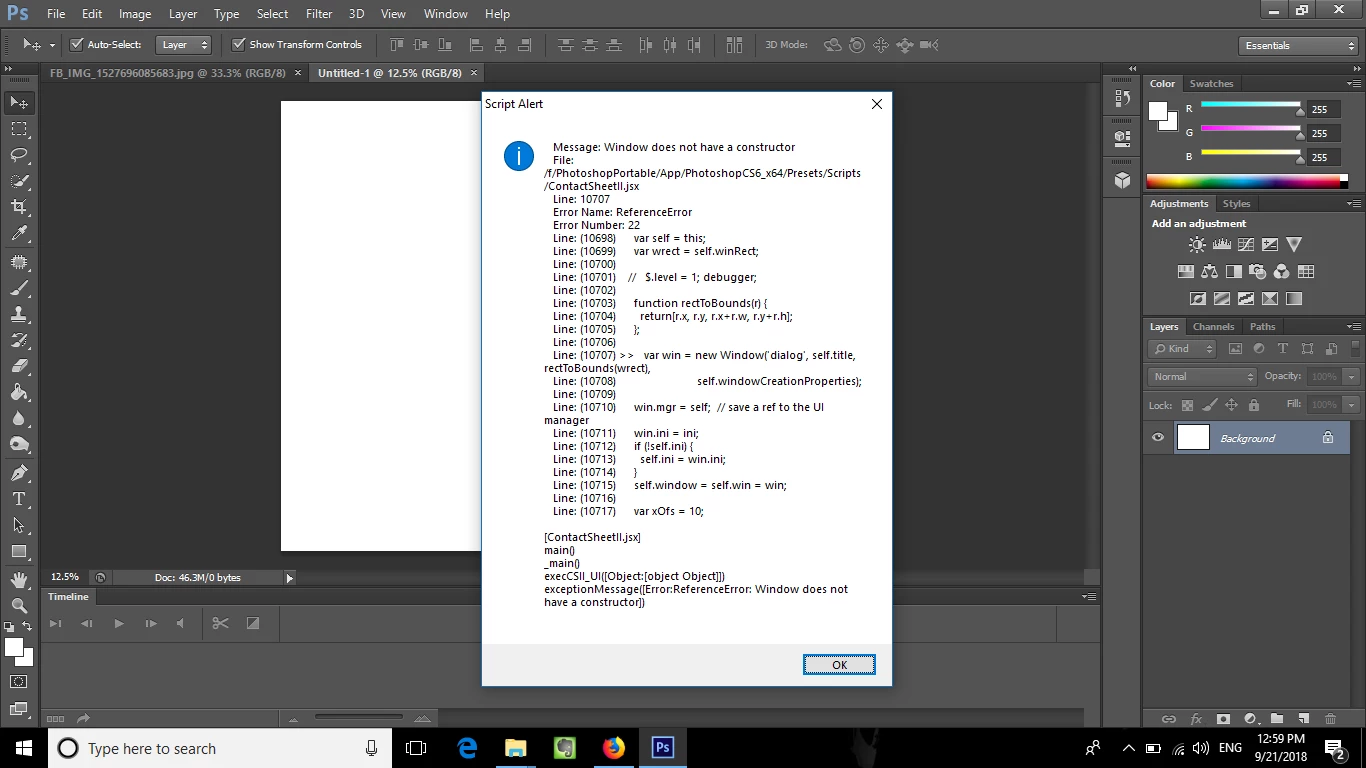Image resolution: width=1366 pixels, height=768 pixels.
Task: Add a Gradient Map adjustment
Action: point(1293,298)
